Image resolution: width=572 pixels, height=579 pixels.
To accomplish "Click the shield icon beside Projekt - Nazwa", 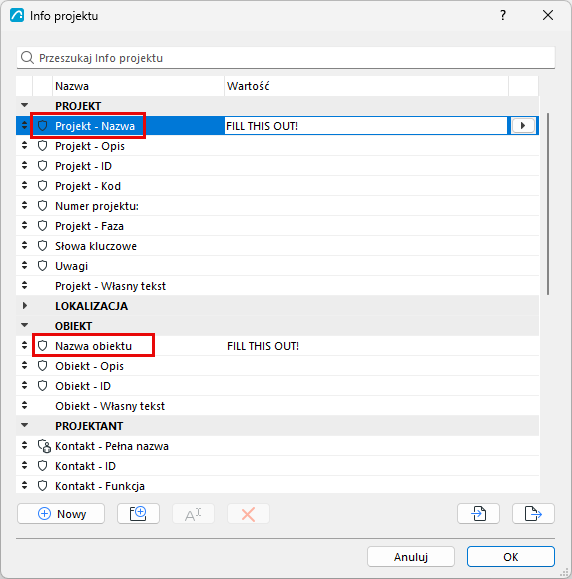I will pyautogui.click(x=42, y=126).
